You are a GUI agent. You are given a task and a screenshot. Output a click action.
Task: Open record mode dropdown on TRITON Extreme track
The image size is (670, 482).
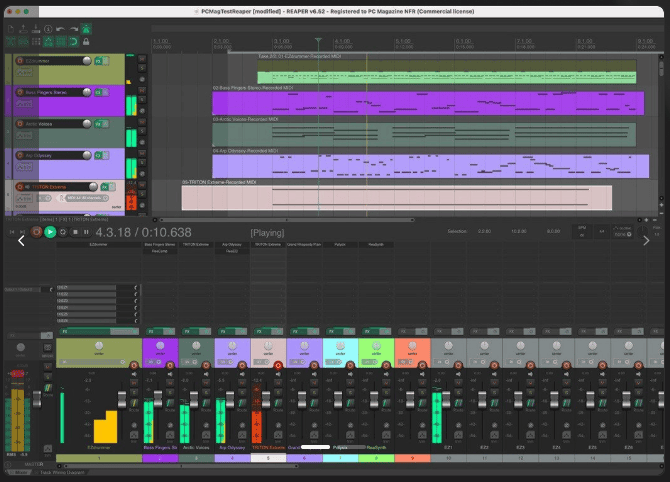pyautogui.click(x=44, y=198)
